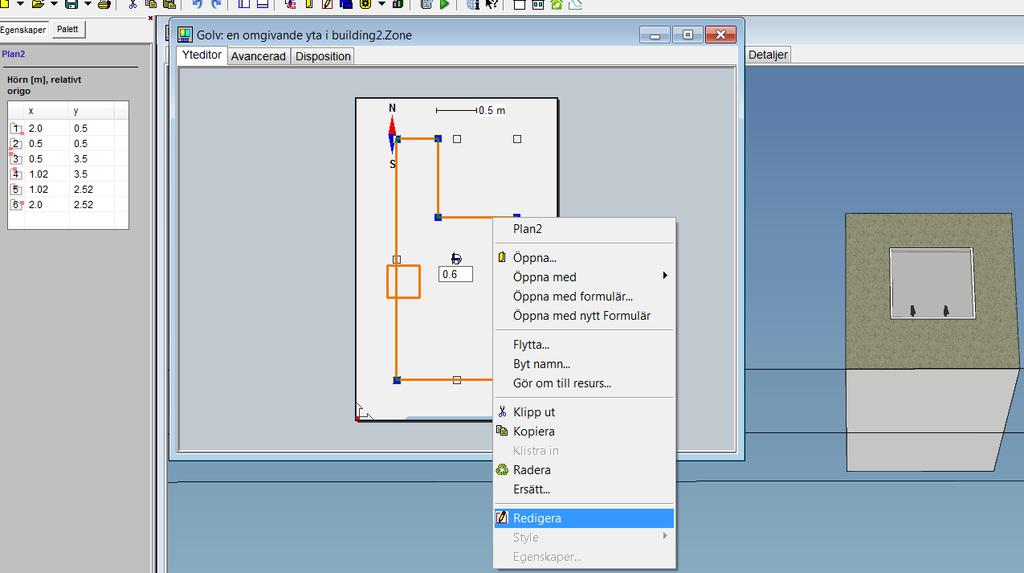Click the Copy toolbar icon
Viewport: 1024px width, 573px height.
point(151,4)
